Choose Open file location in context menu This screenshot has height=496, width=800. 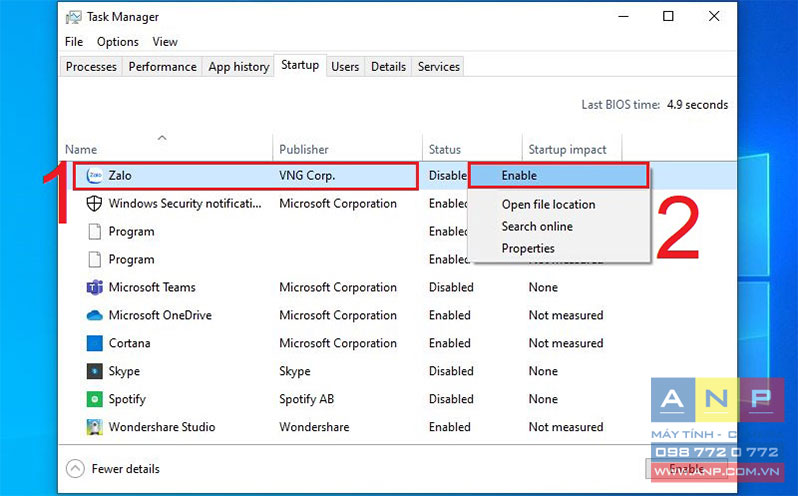coord(548,205)
